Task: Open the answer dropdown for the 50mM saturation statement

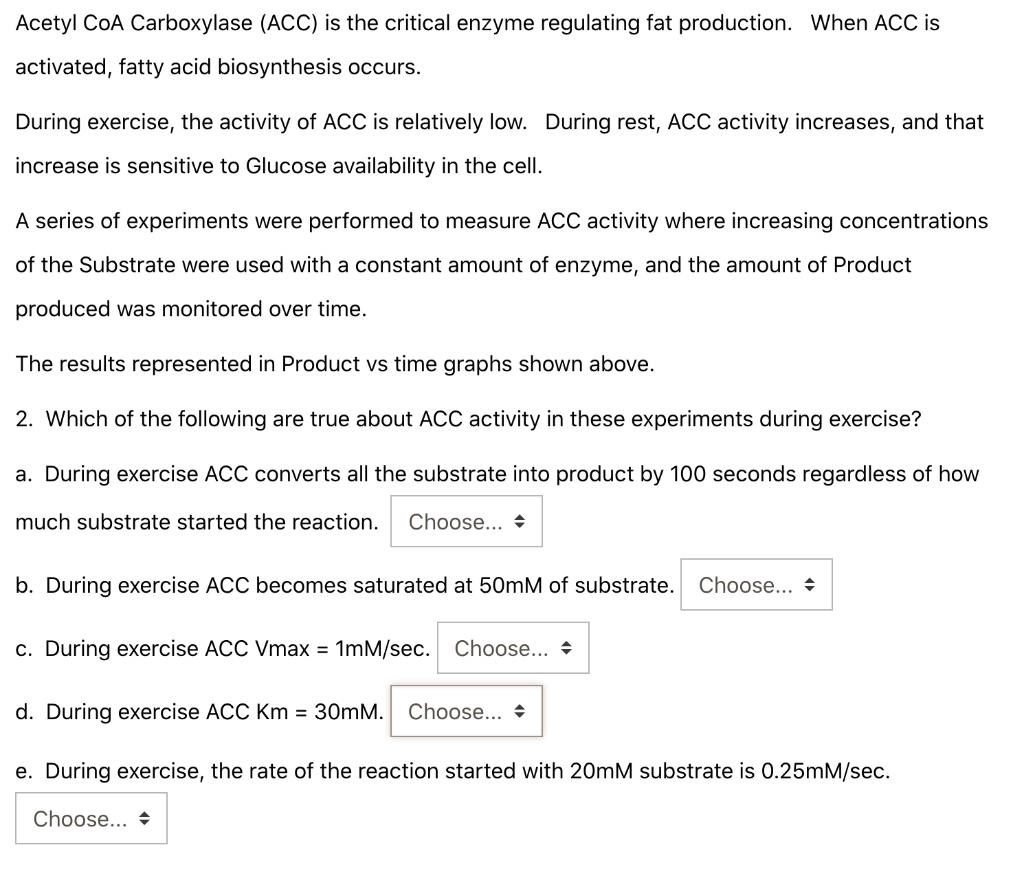Action: pyautogui.click(x=756, y=585)
